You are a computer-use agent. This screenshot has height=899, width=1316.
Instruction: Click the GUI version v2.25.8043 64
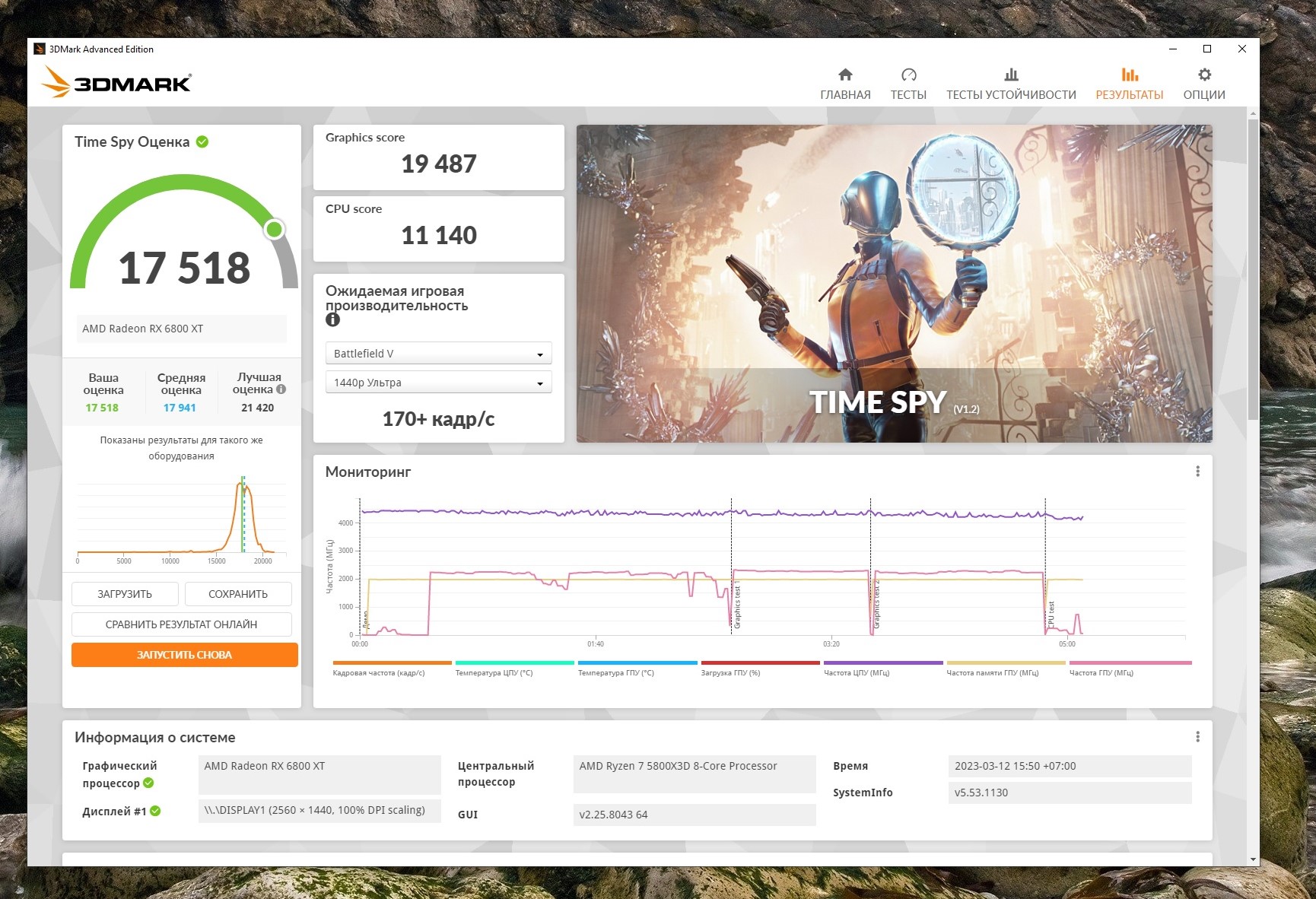695,815
